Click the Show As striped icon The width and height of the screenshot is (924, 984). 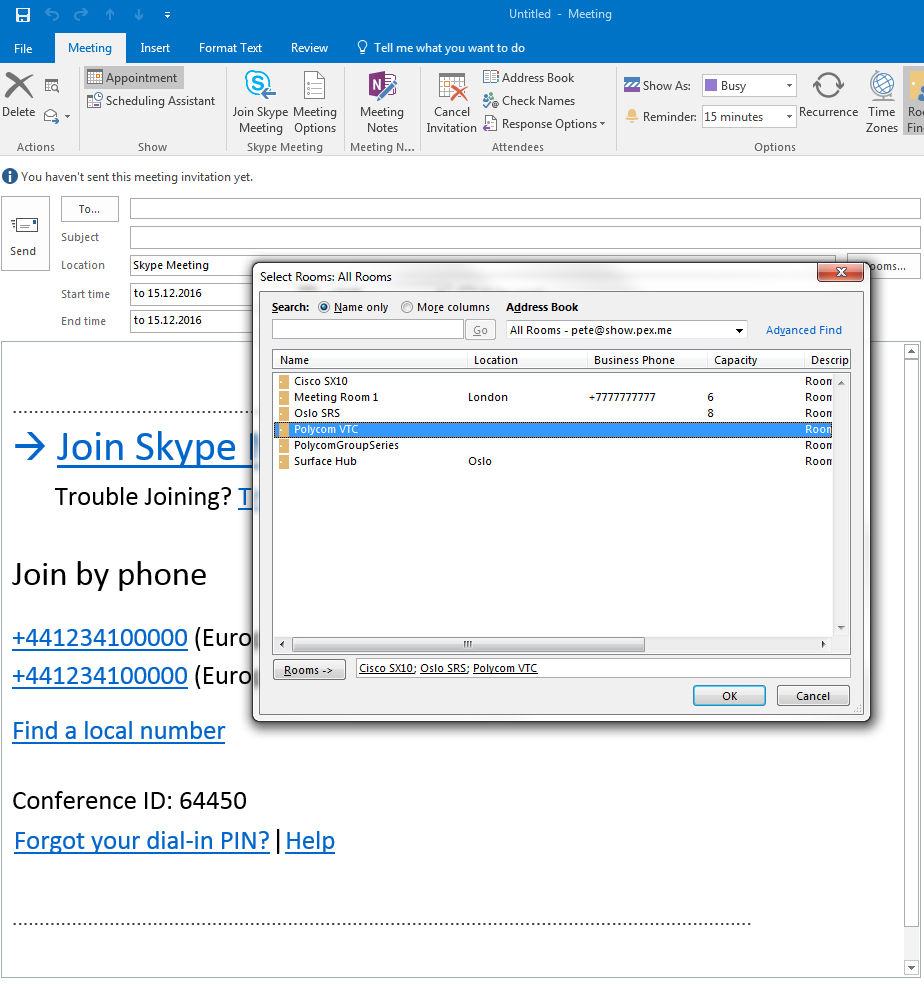click(631, 85)
